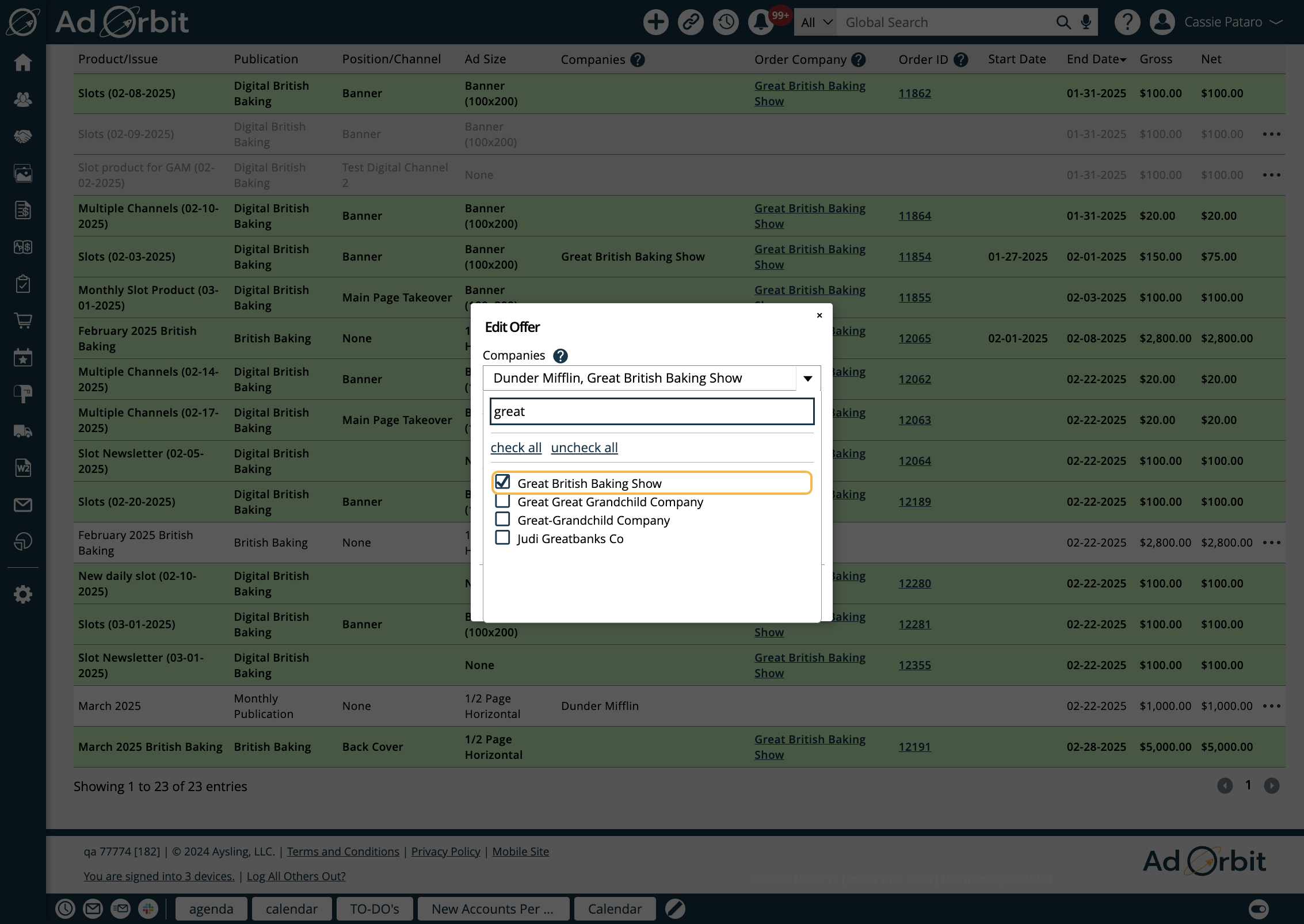The height and width of the screenshot is (924, 1304).
Task: Check the Great-Grandchild Company checkbox
Action: (502, 520)
